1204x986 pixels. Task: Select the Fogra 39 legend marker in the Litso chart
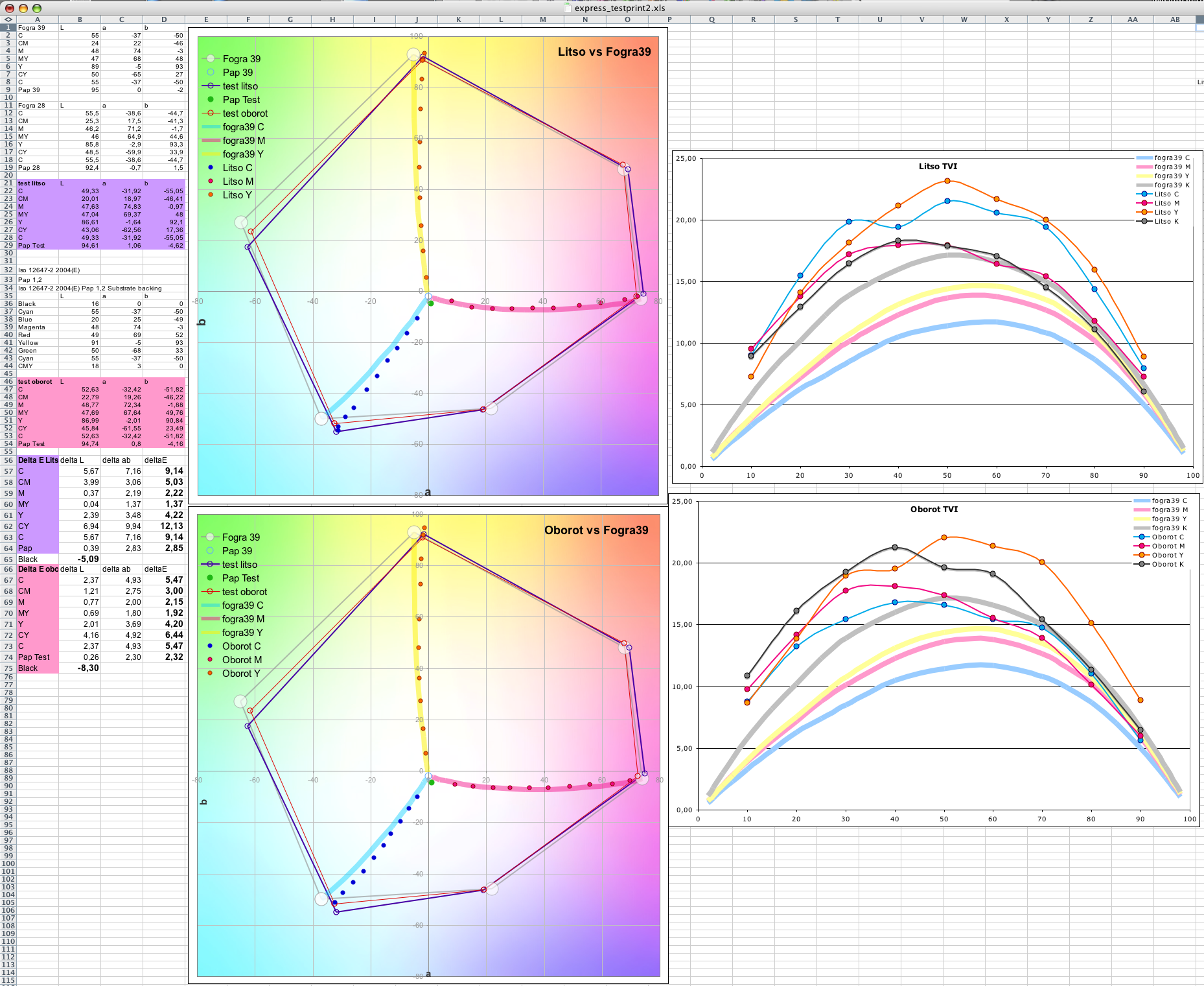coord(211,59)
